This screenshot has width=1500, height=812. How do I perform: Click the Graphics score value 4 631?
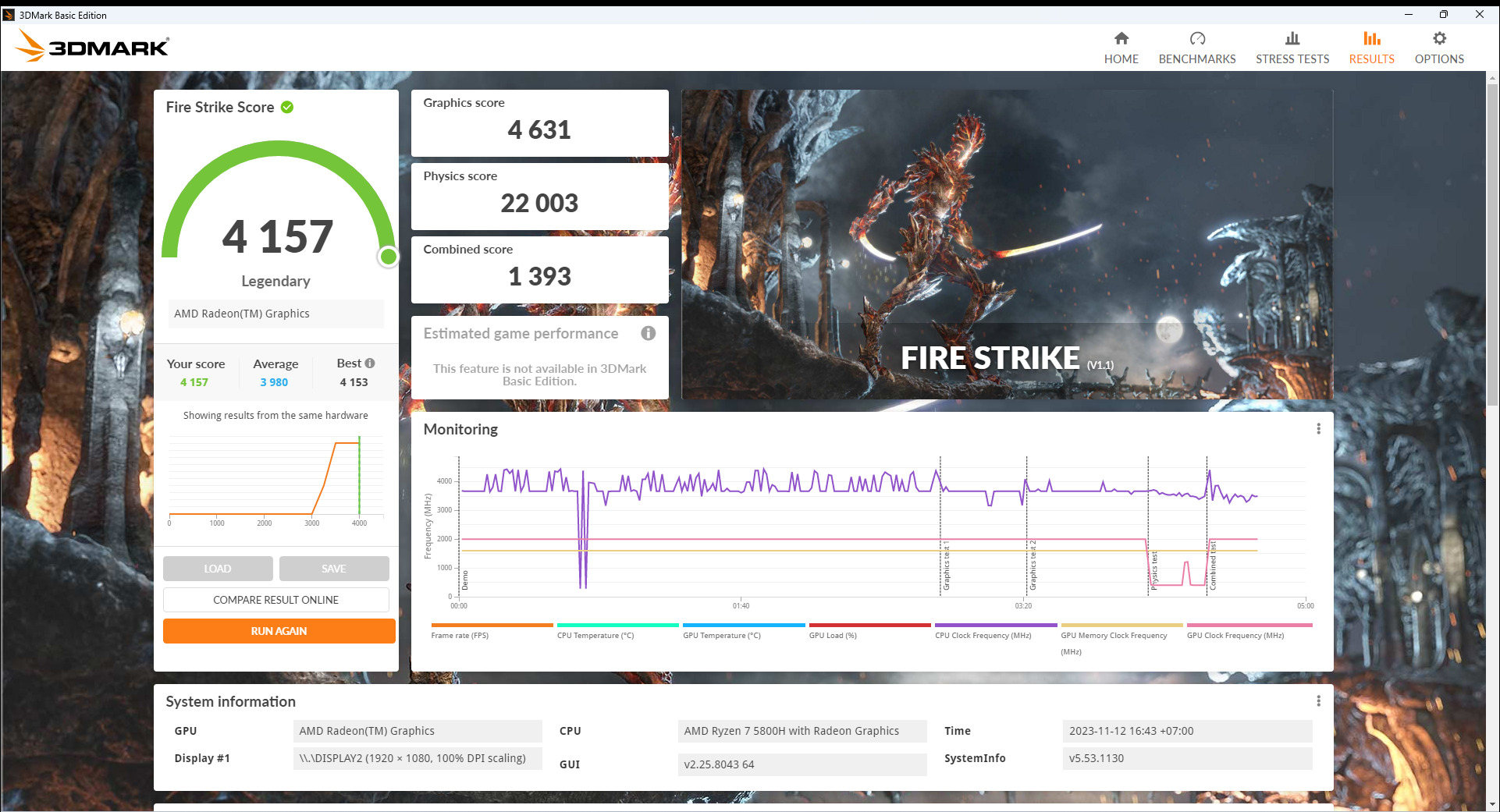pos(539,129)
